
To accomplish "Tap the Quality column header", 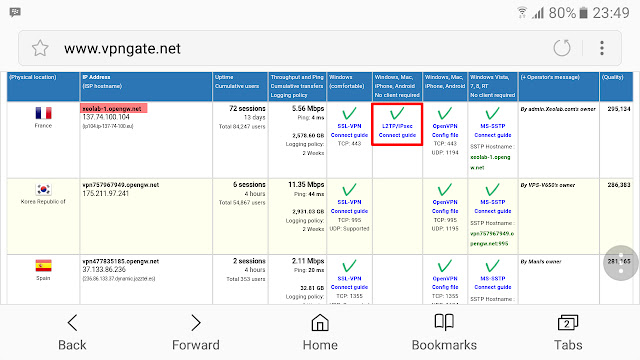I will coord(616,86).
